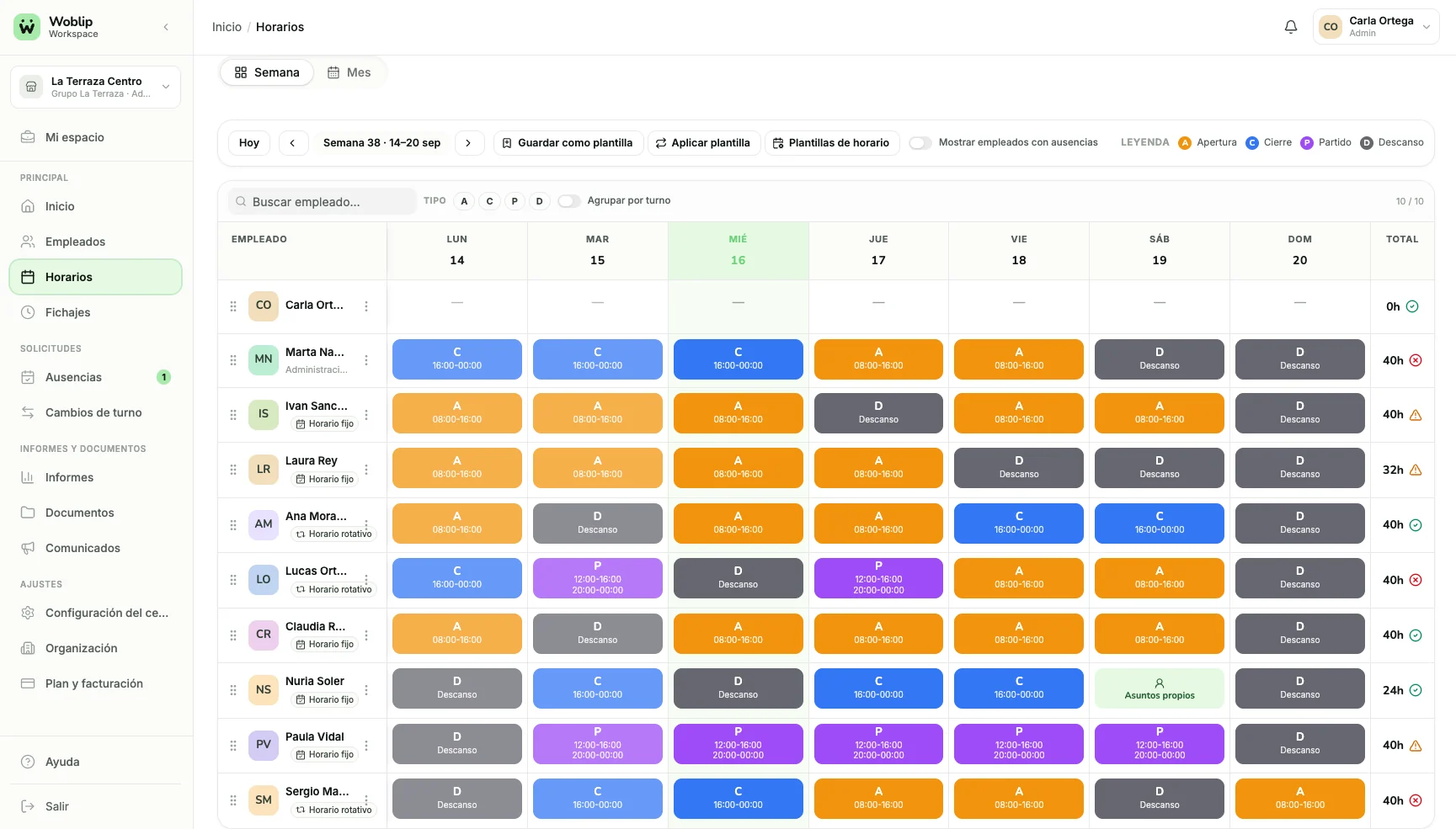Open three-dot menu for Laura Rey
This screenshot has width=1456, height=829.
[x=366, y=470]
